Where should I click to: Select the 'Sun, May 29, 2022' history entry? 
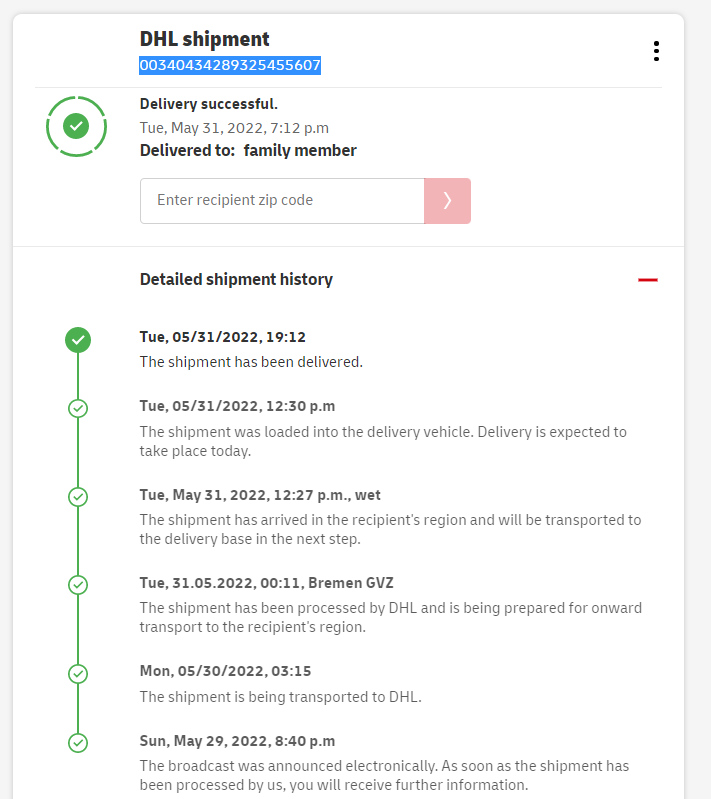point(237,741)
